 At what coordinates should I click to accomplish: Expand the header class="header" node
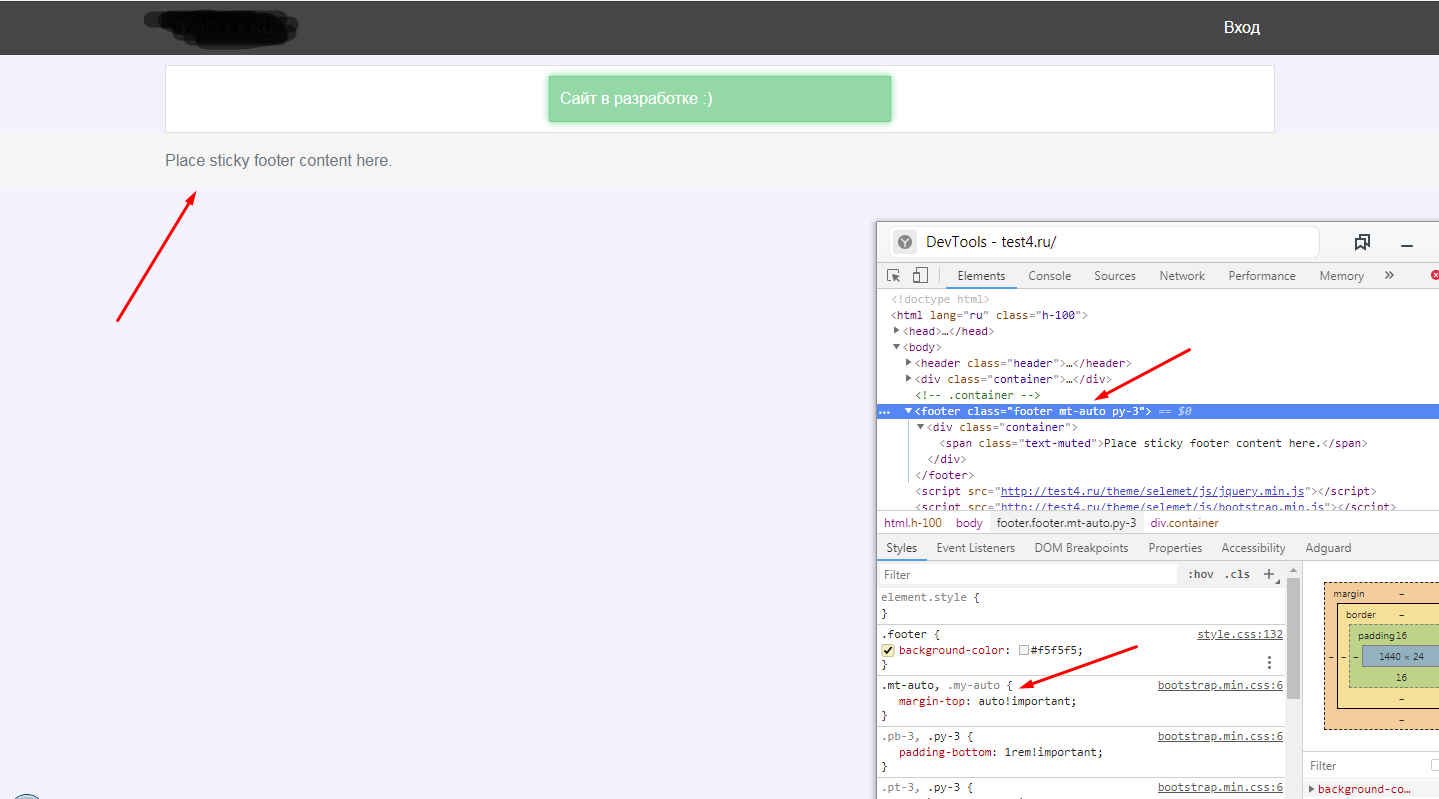tap(909, 363)
